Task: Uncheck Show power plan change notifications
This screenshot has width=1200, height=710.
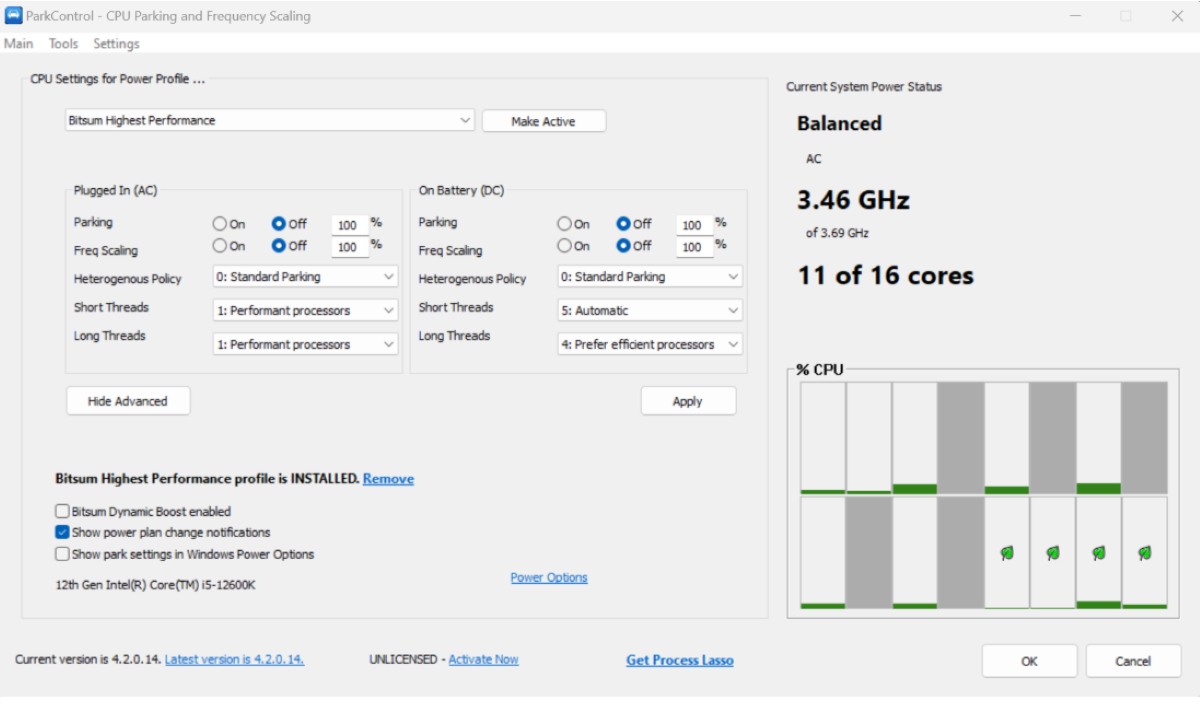Action: (x=63, y=533)
